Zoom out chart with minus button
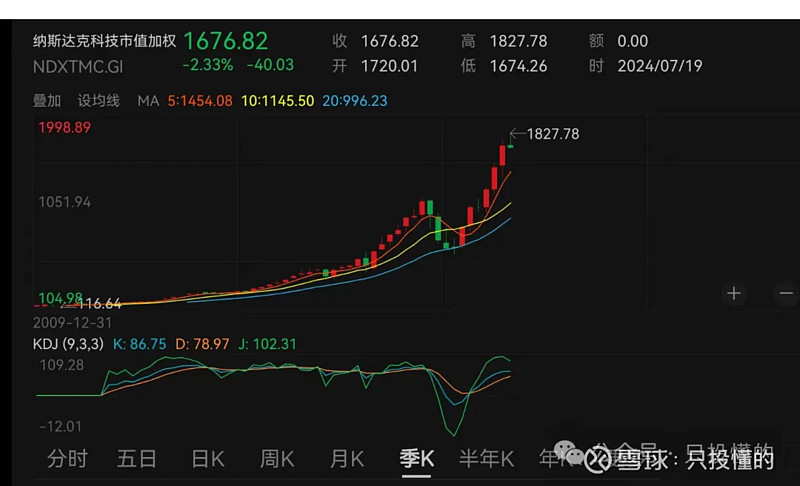This screenshot has width=800, height=486. tap(786, 293)
